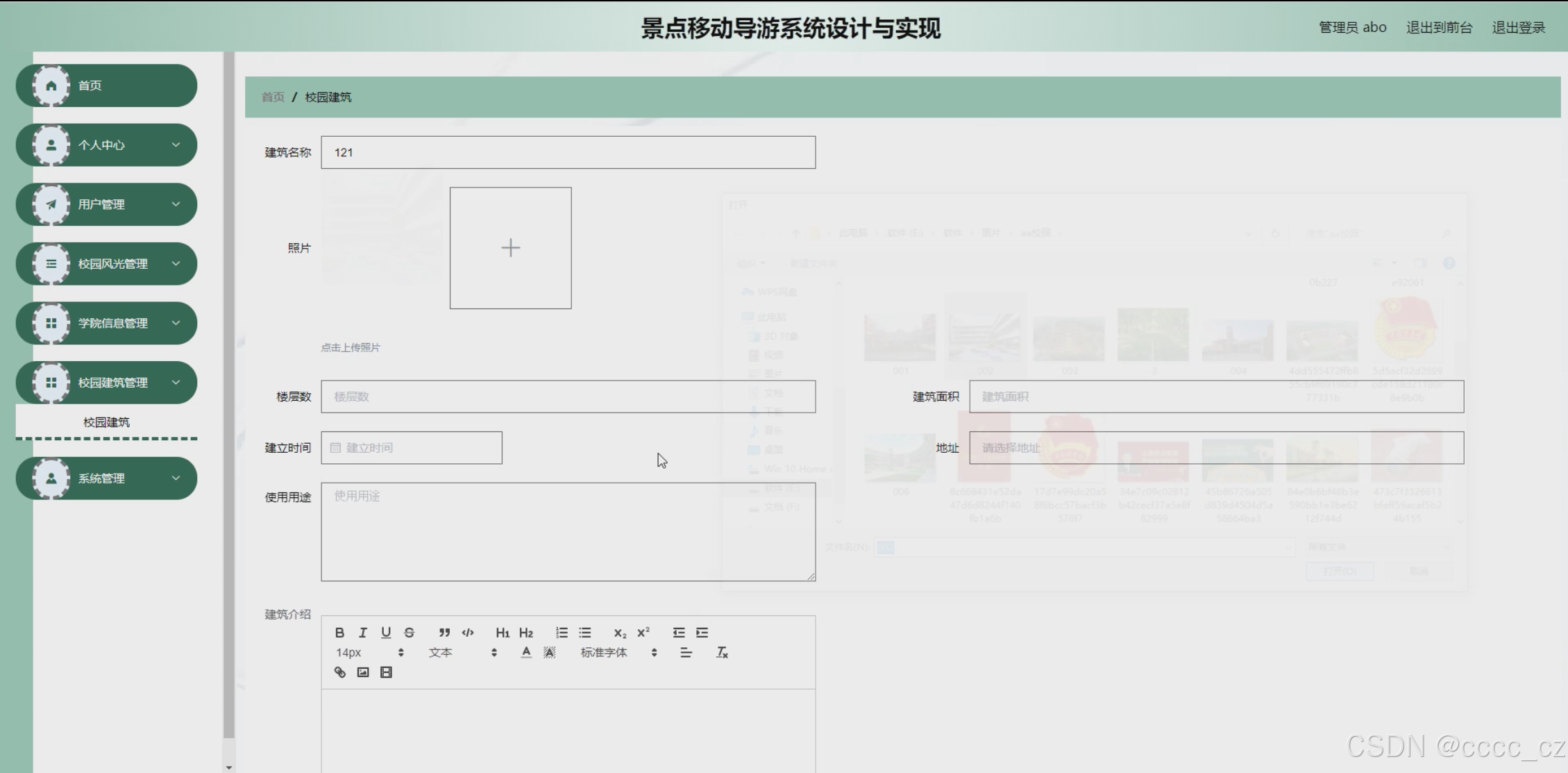
Task: Click the code block icon
Action: tap(468, 633)
